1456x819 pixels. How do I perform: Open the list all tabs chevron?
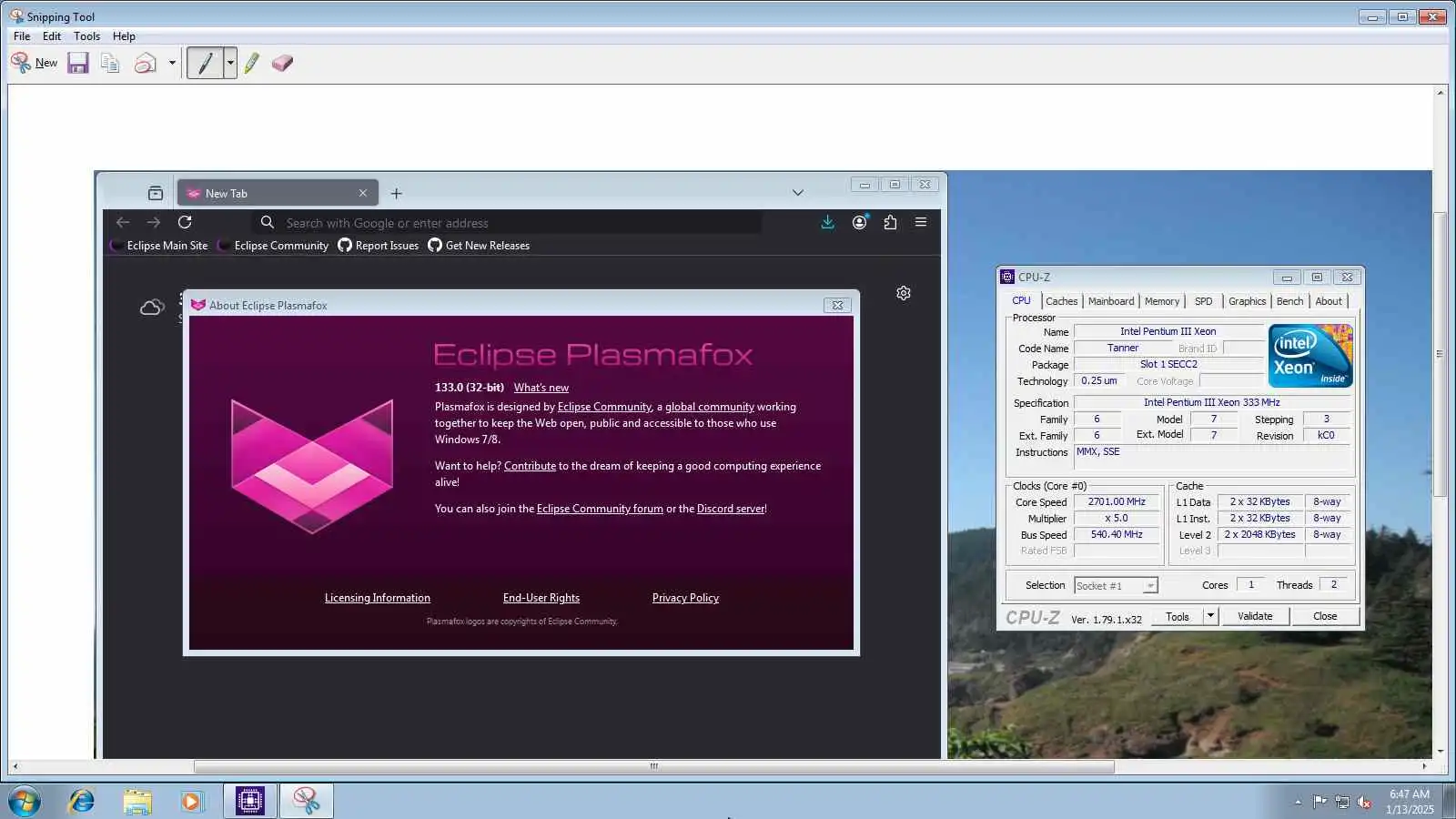(x=798, y=193)
